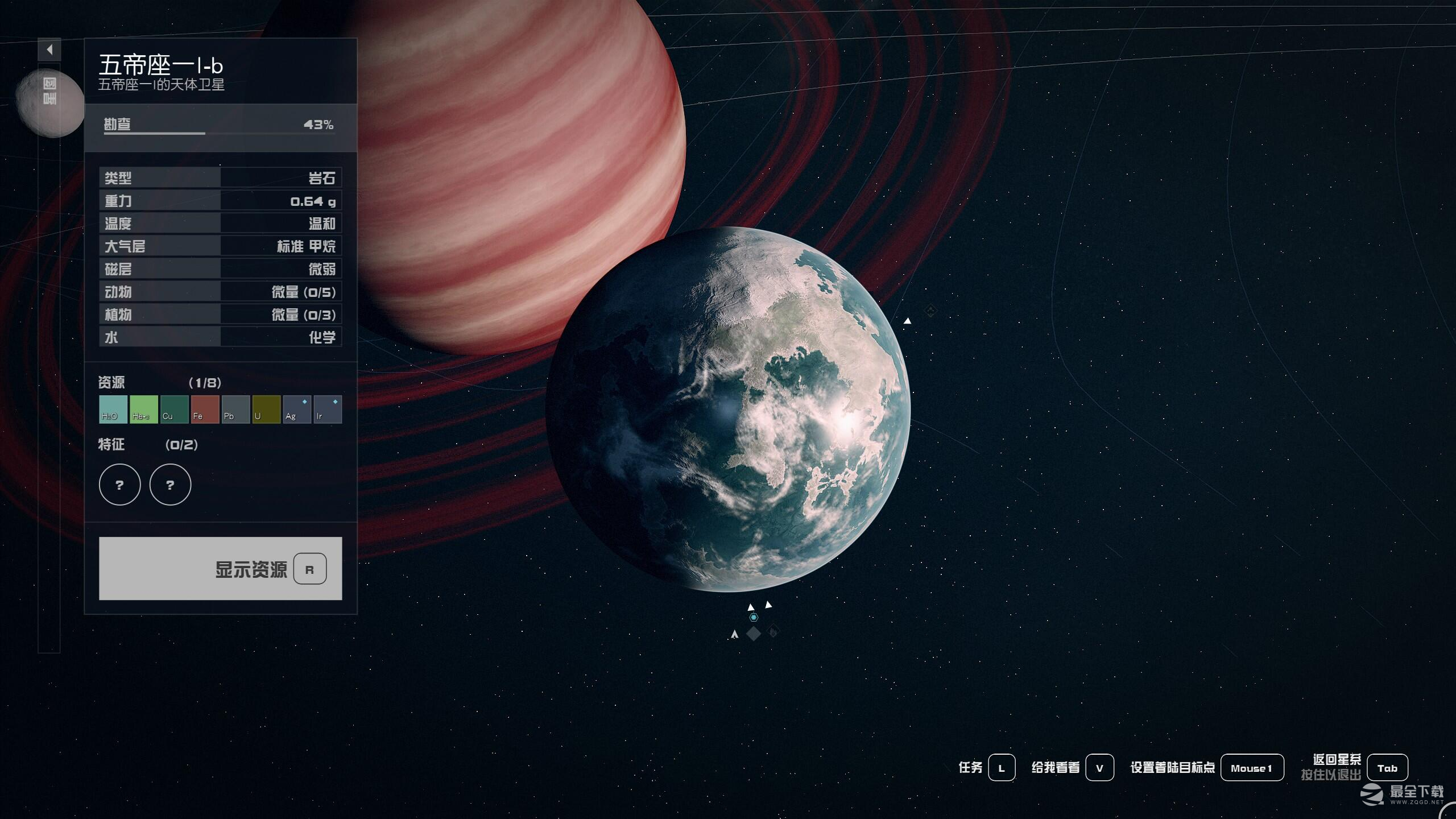Pick the right triangle of the pair under planet

click(768, 605)
